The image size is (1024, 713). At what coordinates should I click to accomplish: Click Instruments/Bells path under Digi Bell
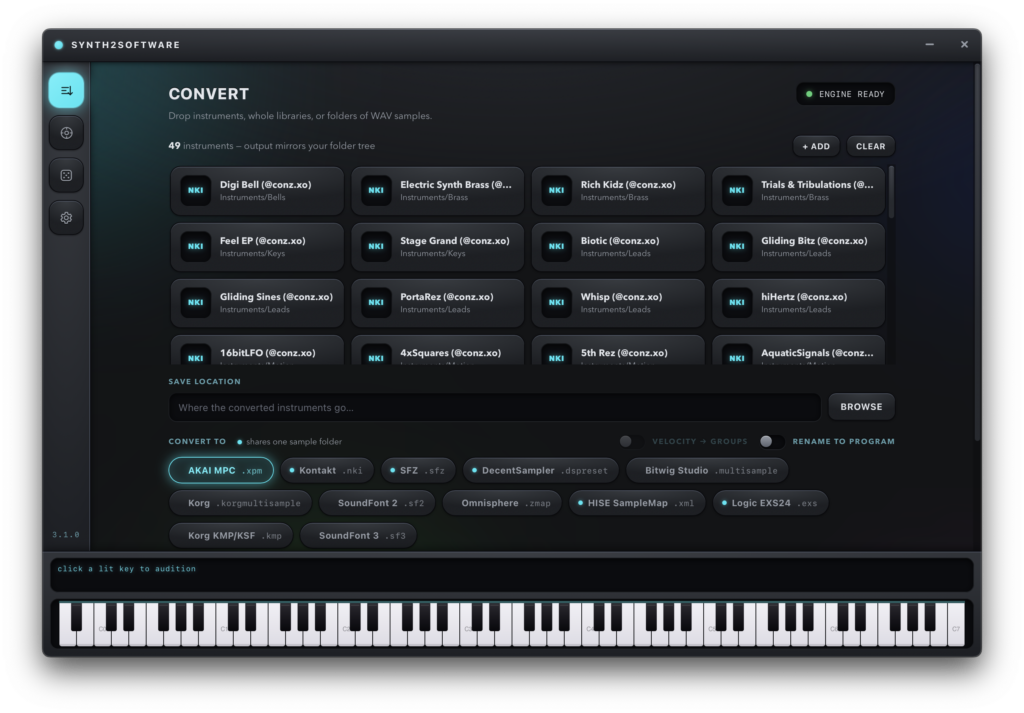(x=253, y=197)
